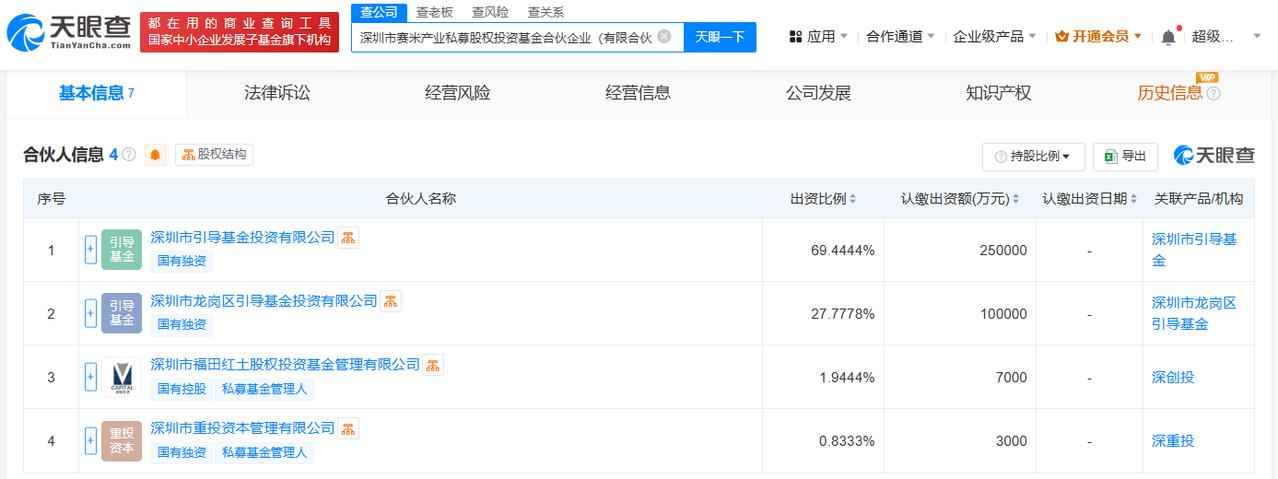Open the notification bell in the header
The height and width of the screenshot is (479, 1278).
1168,37
